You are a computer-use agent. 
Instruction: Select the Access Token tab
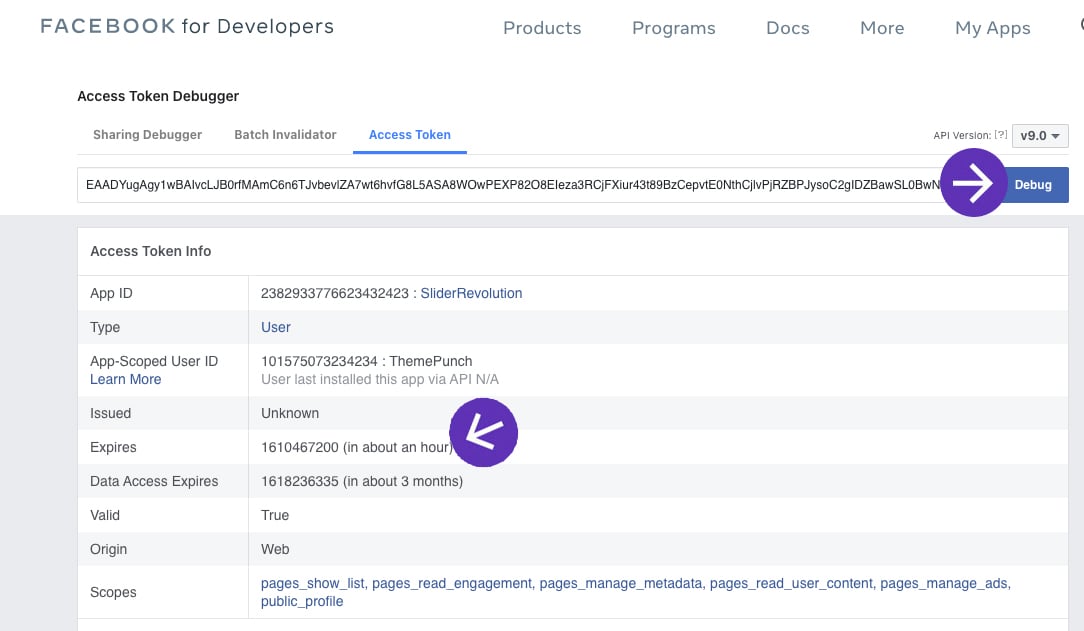409,135
